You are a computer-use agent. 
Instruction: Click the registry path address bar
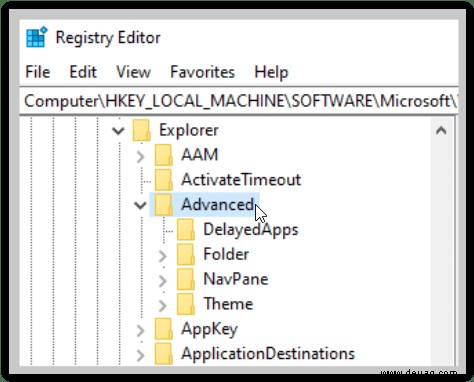coord(239,101)
